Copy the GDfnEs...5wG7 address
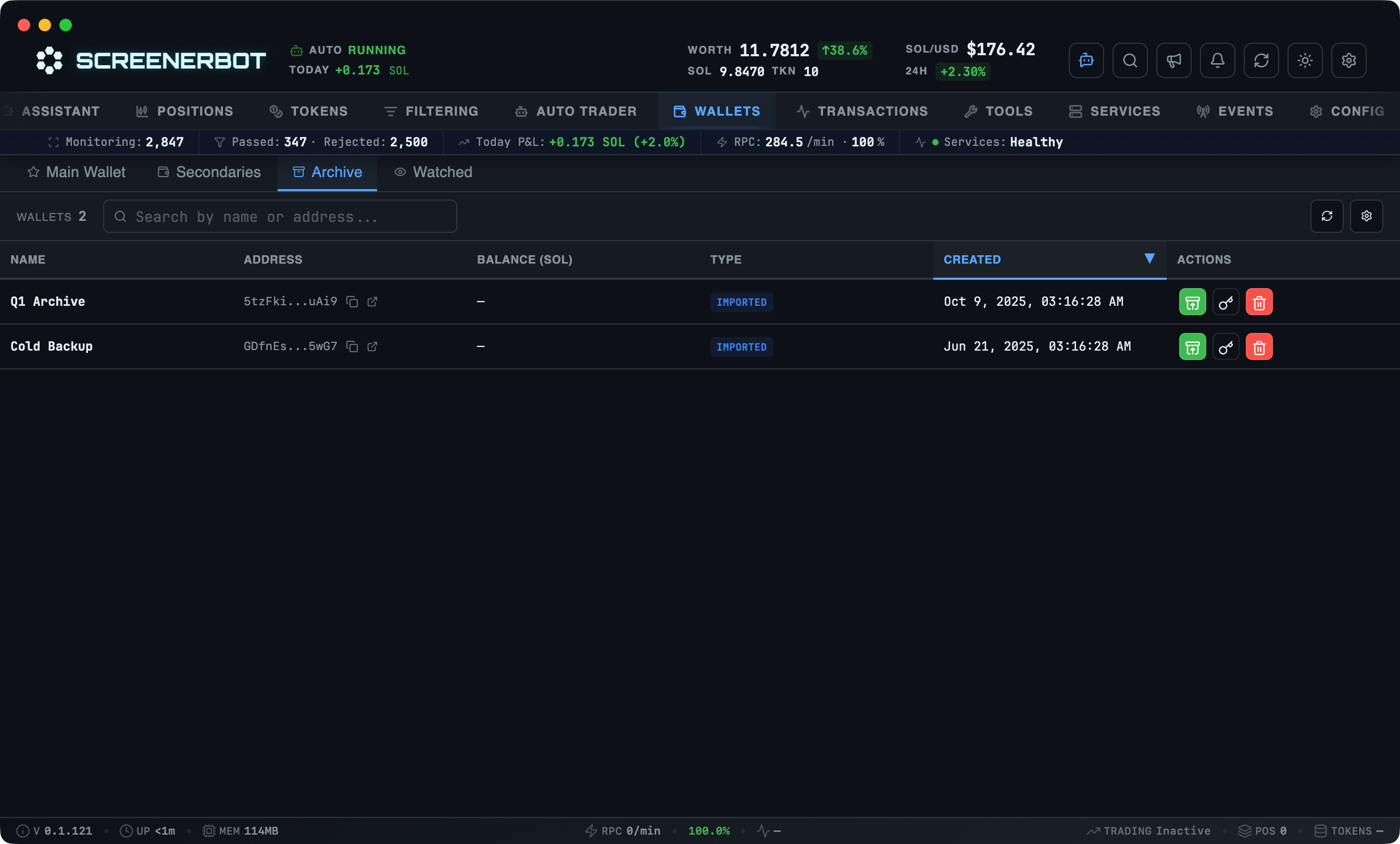 pyautogui.click(x=352, y=346)
